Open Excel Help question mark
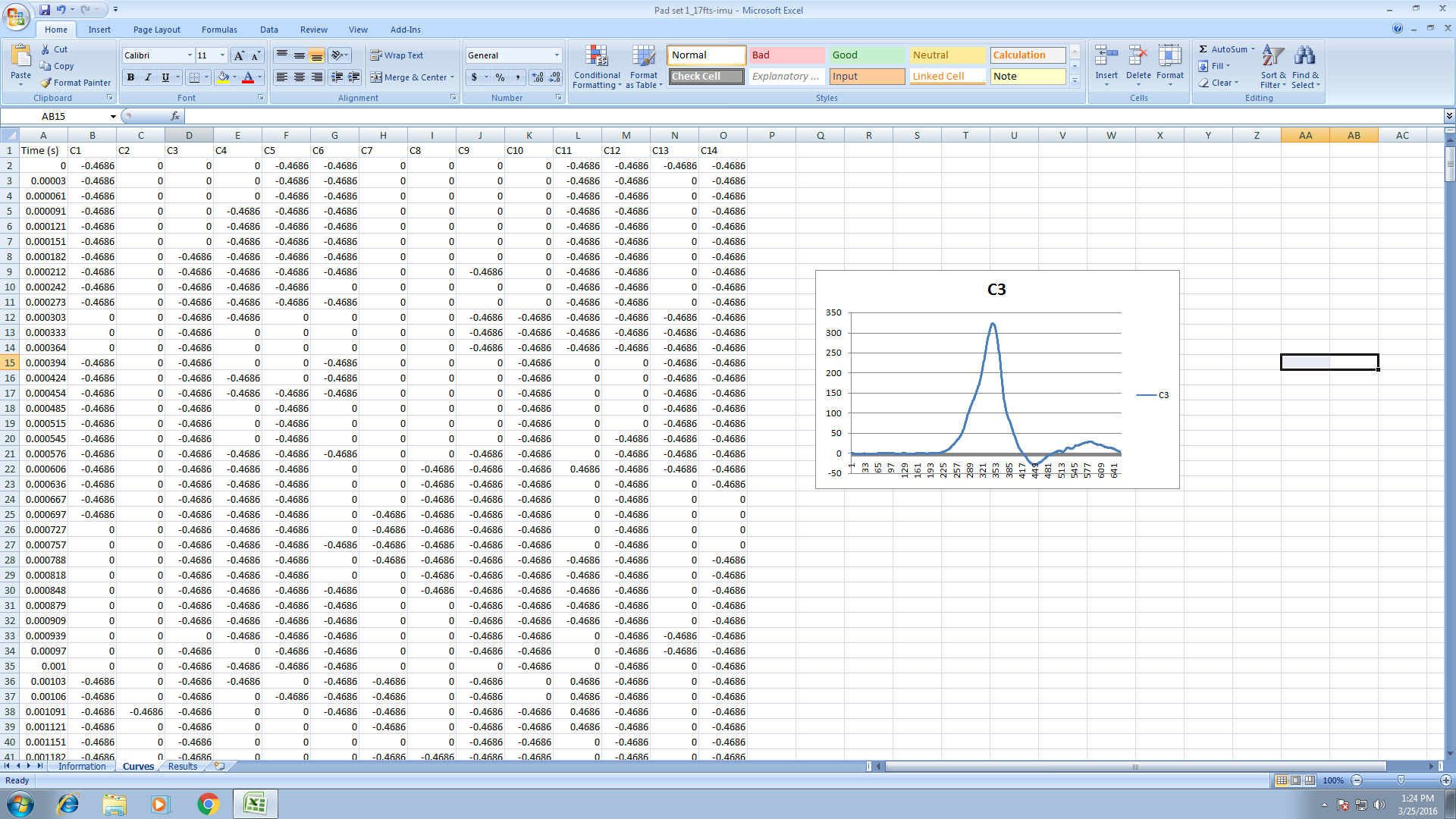This screenshot has width=1456, height=819. (x=1398, y=28)
